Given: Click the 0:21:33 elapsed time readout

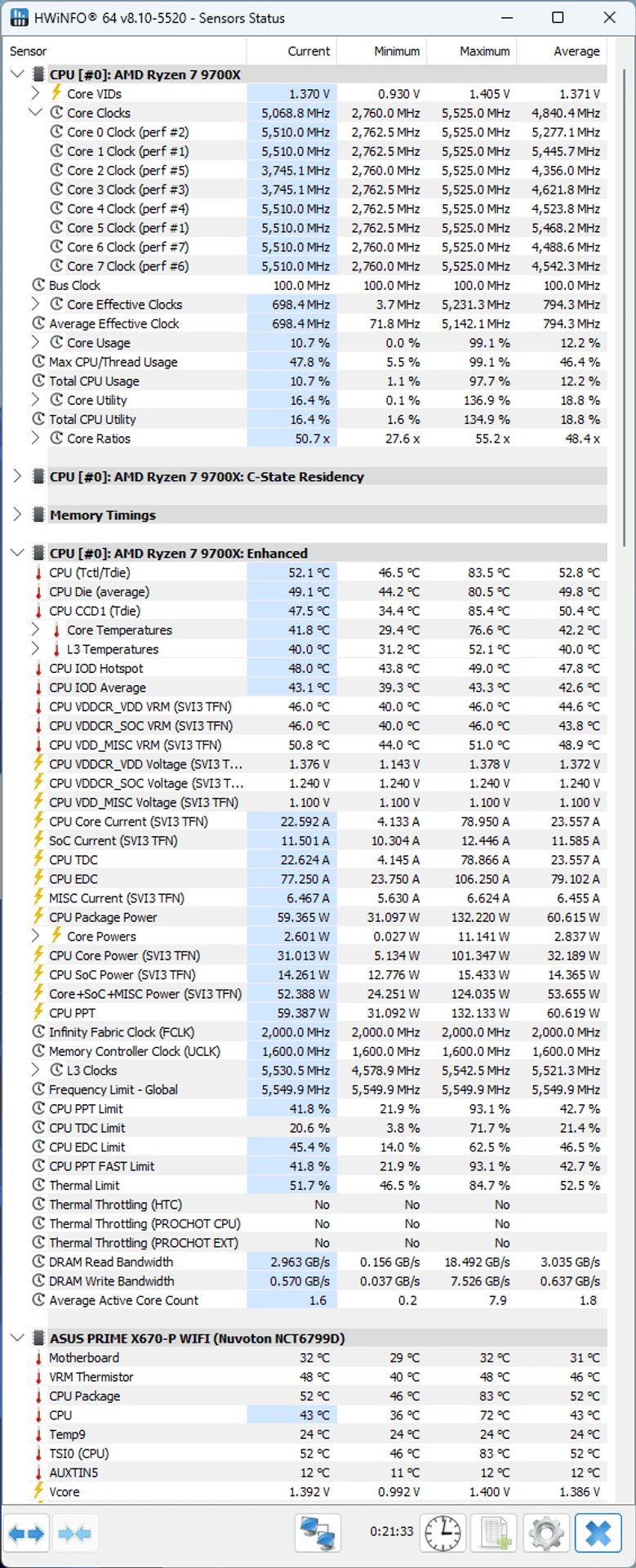Looking at the screenshot, I should tap(392, 1532).
